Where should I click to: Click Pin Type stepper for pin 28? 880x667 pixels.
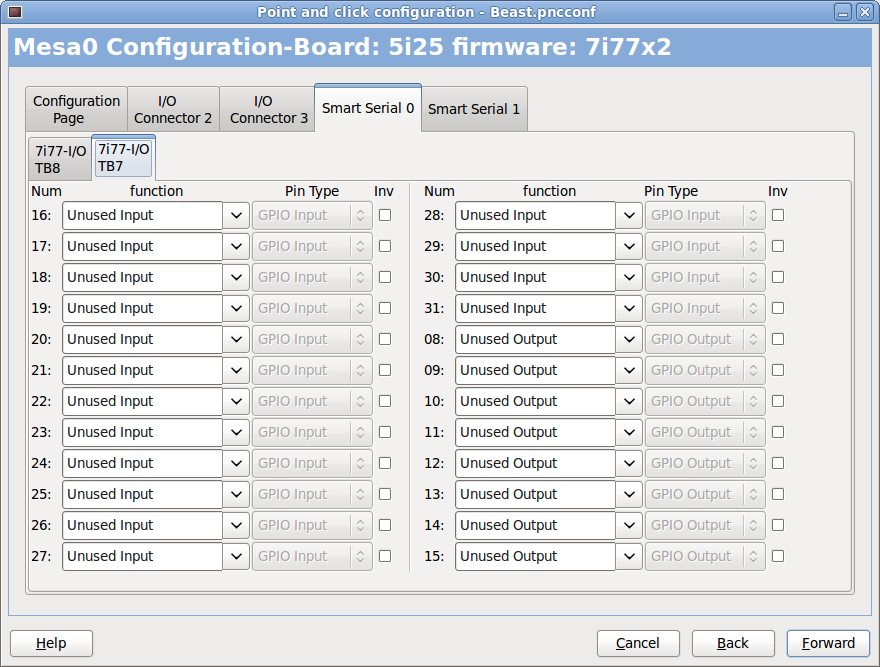coord(753,216)
